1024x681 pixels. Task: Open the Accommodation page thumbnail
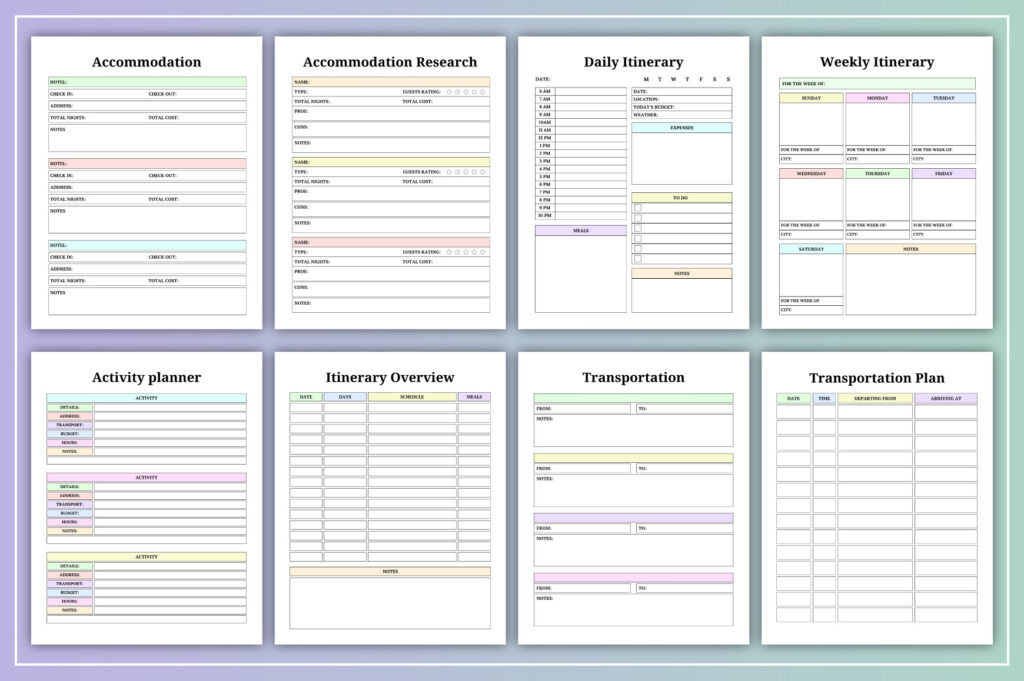(x=146, y=182)
